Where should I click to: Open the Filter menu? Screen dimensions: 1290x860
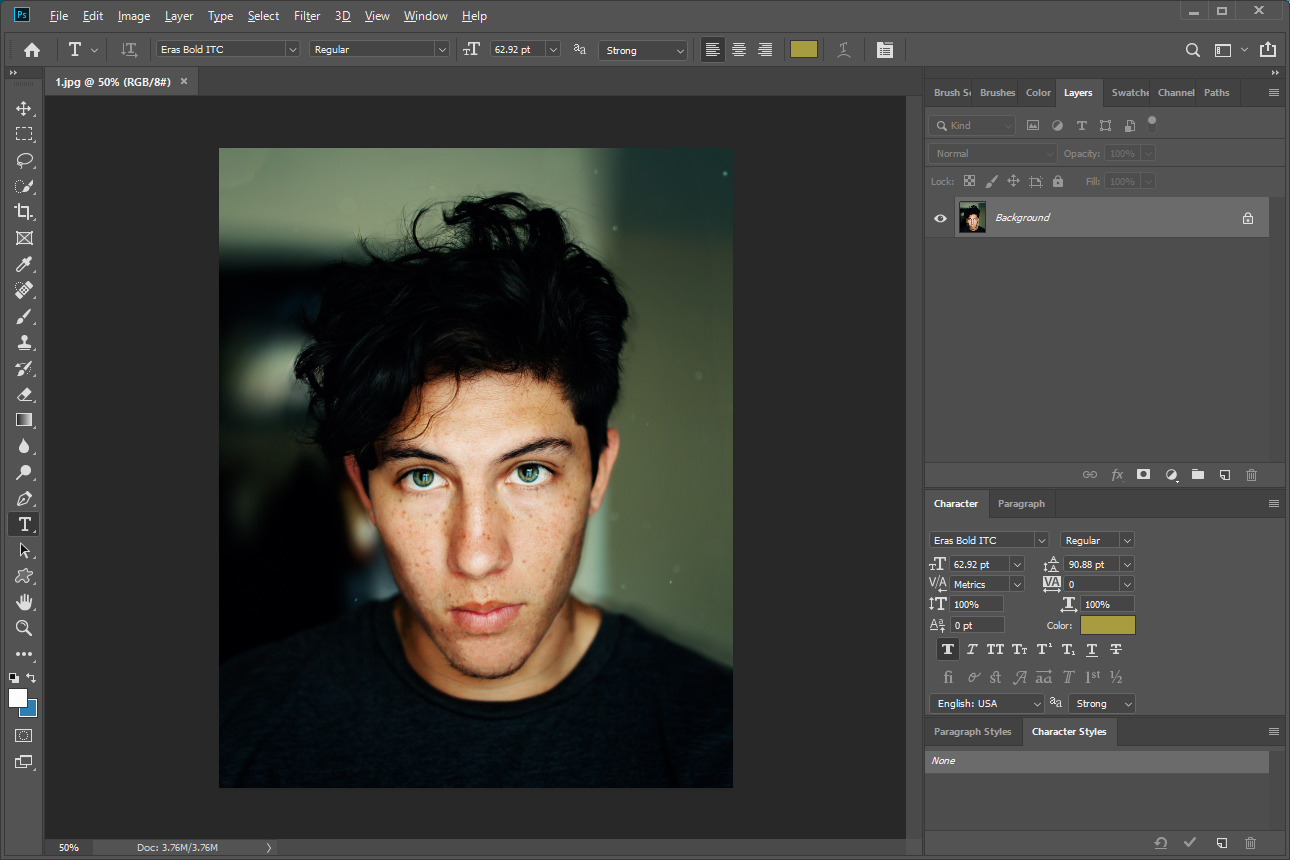point(306,15)
